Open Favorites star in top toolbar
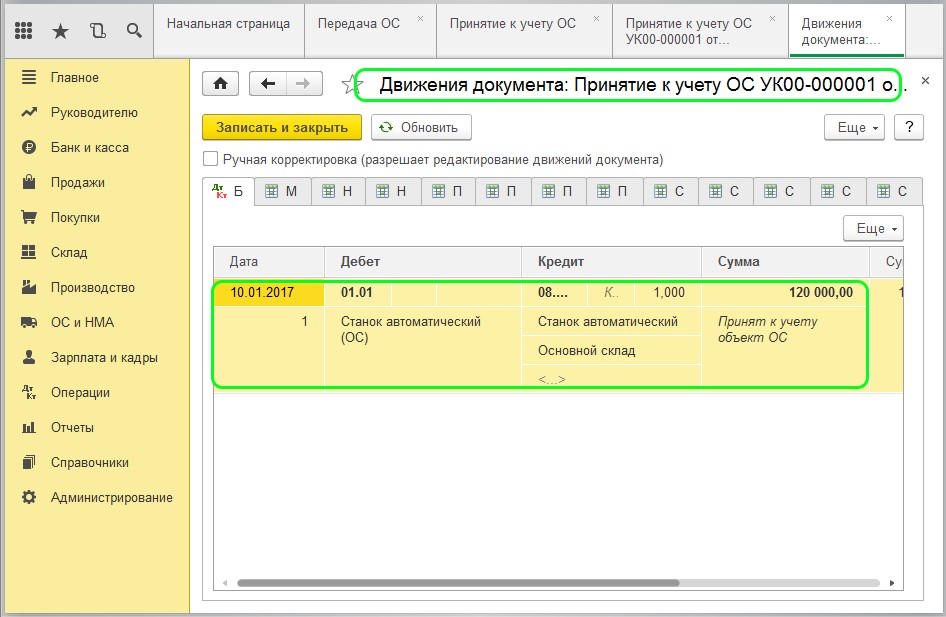946x617 pixels. 60,31
